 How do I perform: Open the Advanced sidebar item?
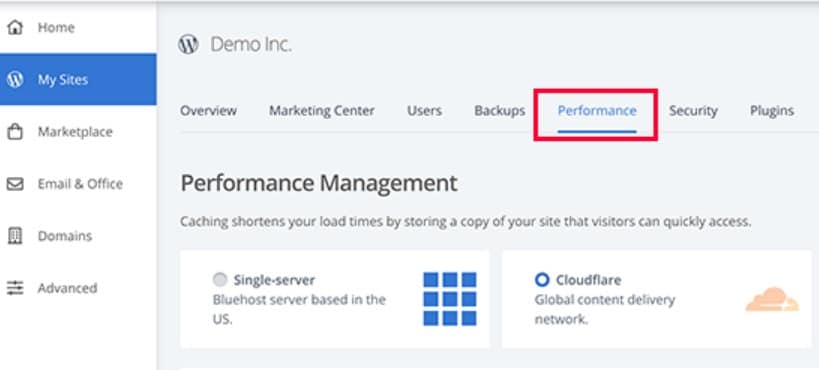pyautogui.click(x=78, y=288)
